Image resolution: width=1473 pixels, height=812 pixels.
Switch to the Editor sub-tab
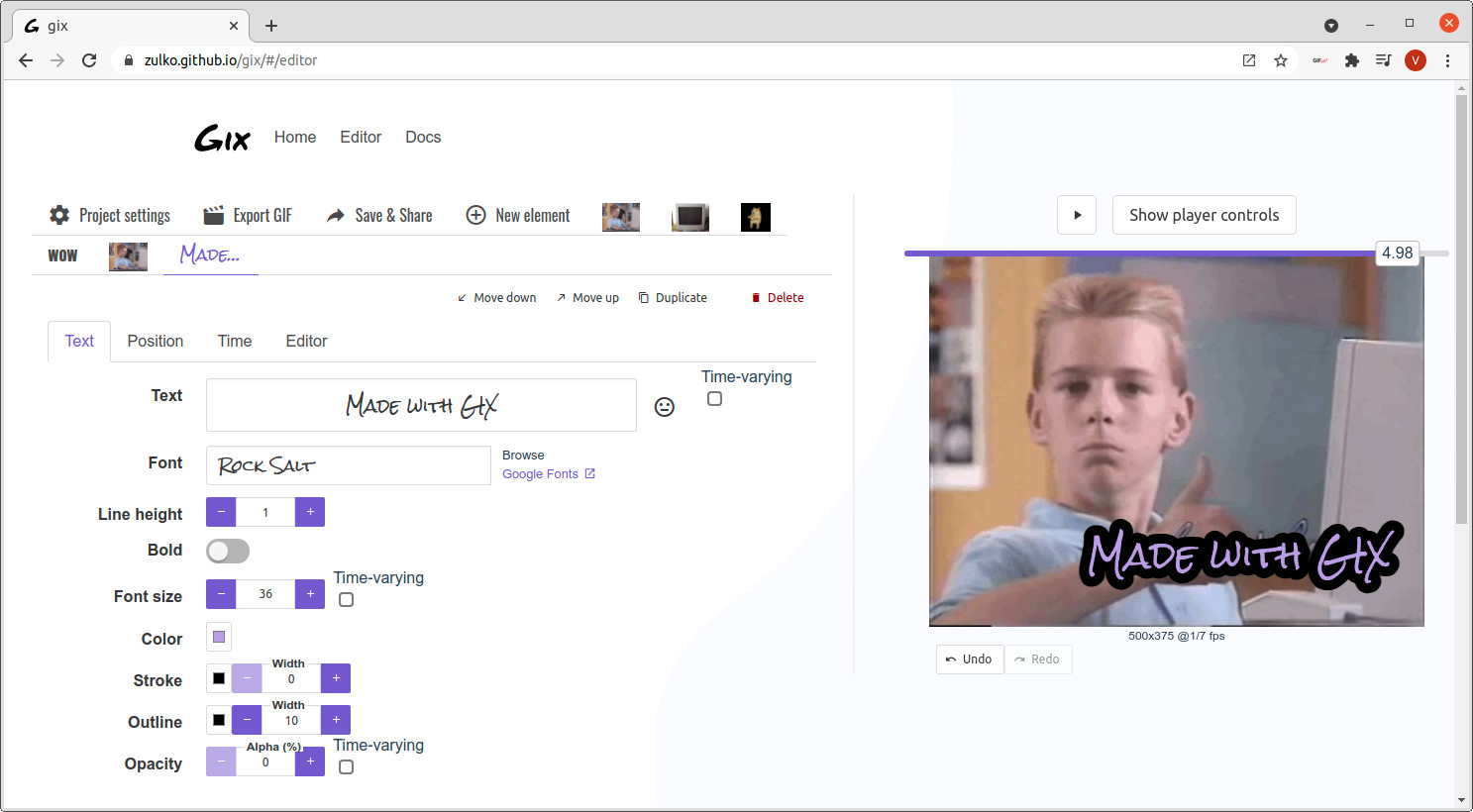coord(306,342)
